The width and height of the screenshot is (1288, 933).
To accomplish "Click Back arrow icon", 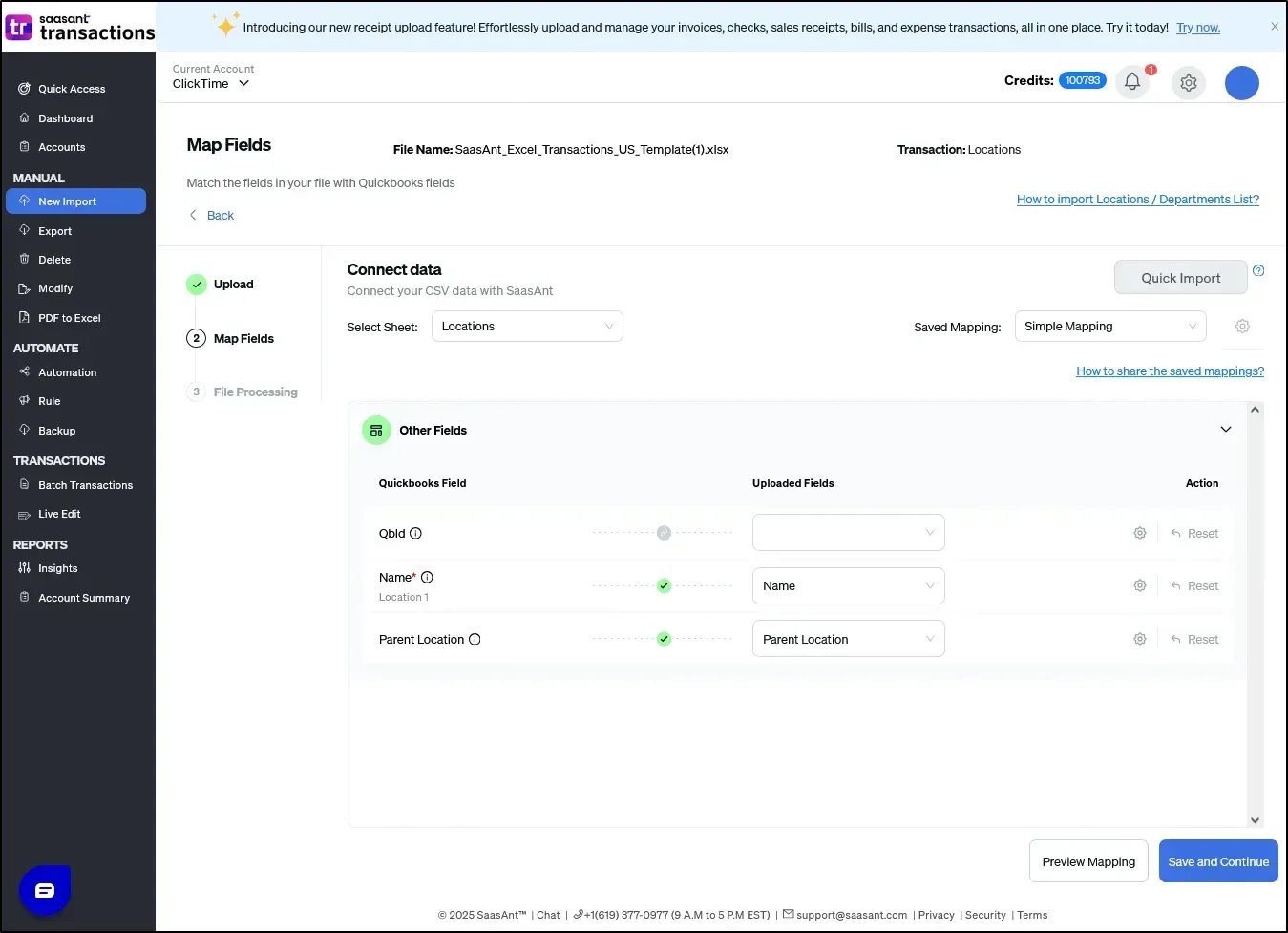I will point(193,216).
